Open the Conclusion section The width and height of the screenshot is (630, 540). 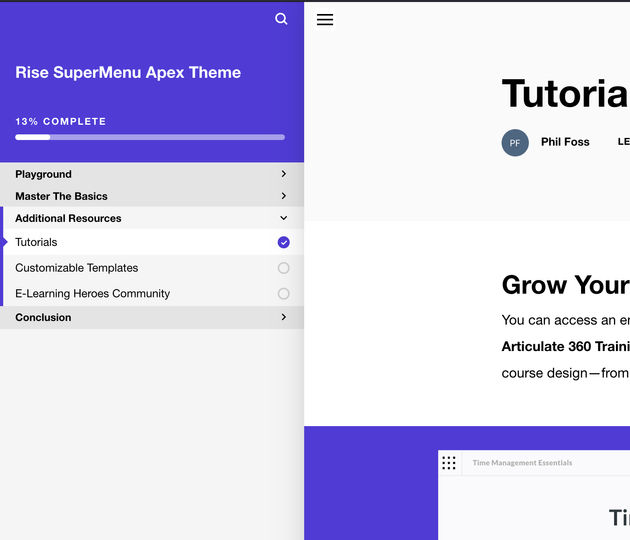[x=152, y=317]
